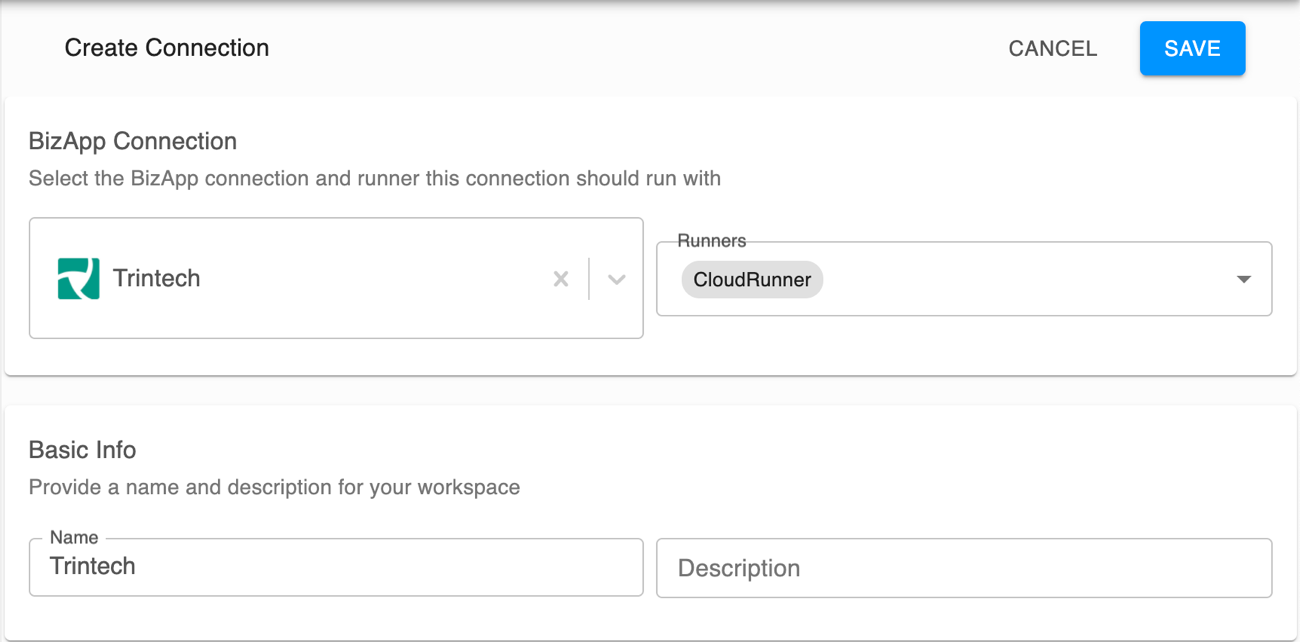This screenshot has width=1300, height=642.
Task: Clear the selected Trintech BizApp connection
Action: click(561, 279)
